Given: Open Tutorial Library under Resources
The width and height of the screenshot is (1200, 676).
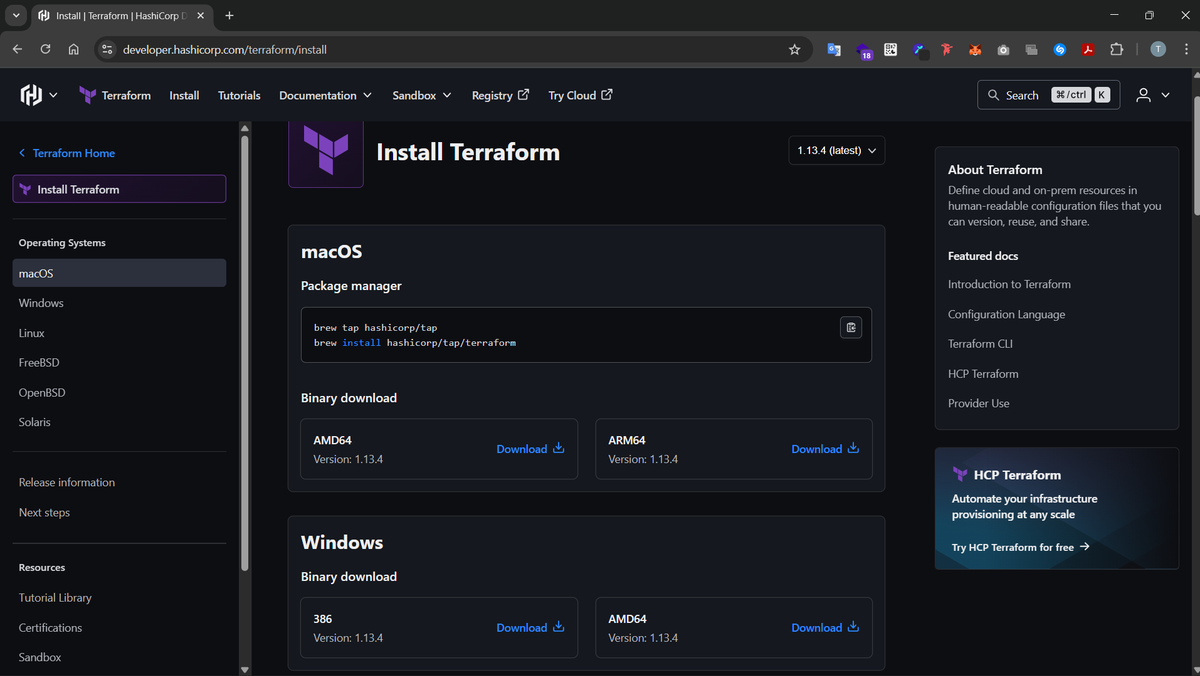Looking at the screenshot, I should (55, 598).
